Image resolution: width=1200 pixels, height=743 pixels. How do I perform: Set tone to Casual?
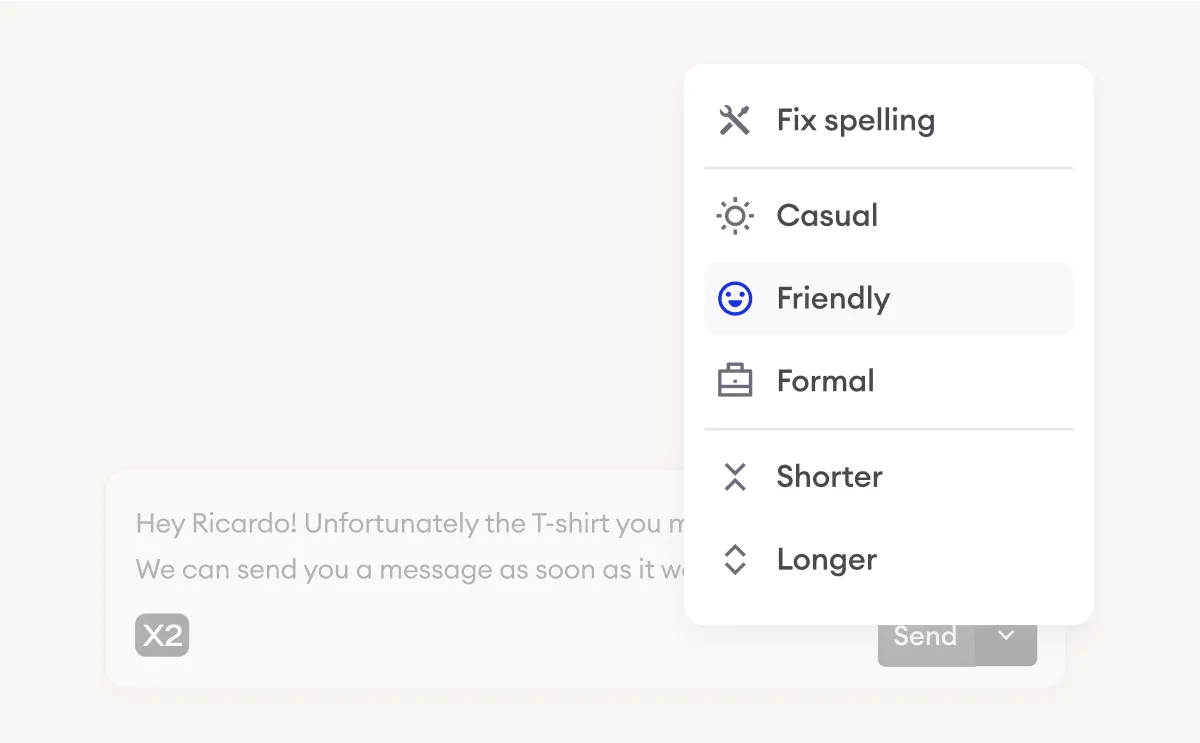coord(827,216)
